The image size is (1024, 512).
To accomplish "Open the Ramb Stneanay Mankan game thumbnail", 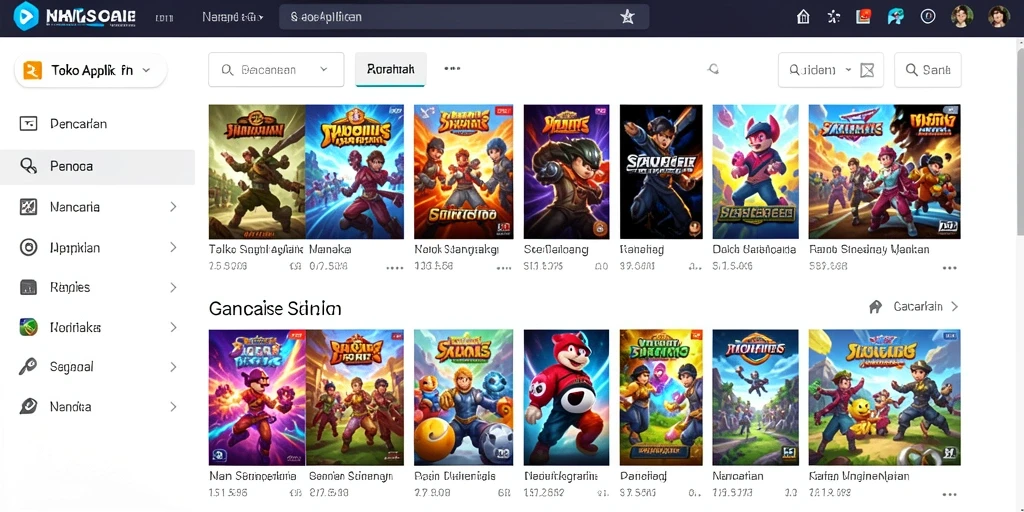I will [x=884, y=172].
